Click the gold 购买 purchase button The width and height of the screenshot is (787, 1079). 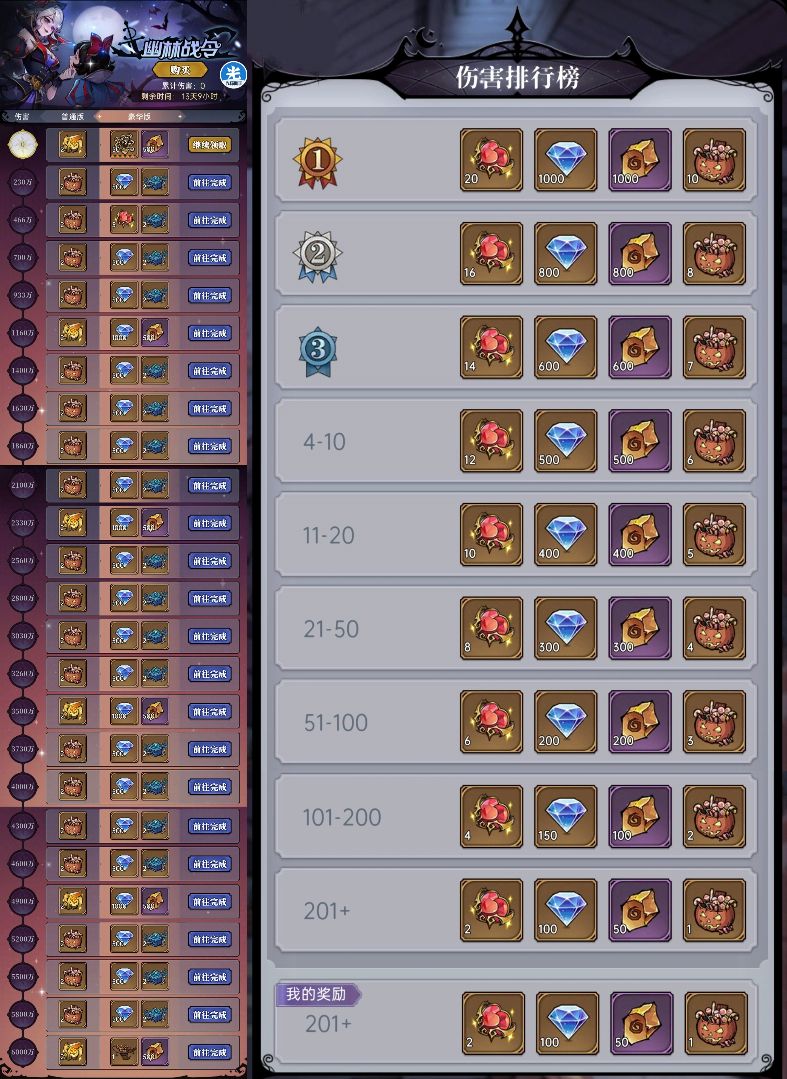(180, 70)
